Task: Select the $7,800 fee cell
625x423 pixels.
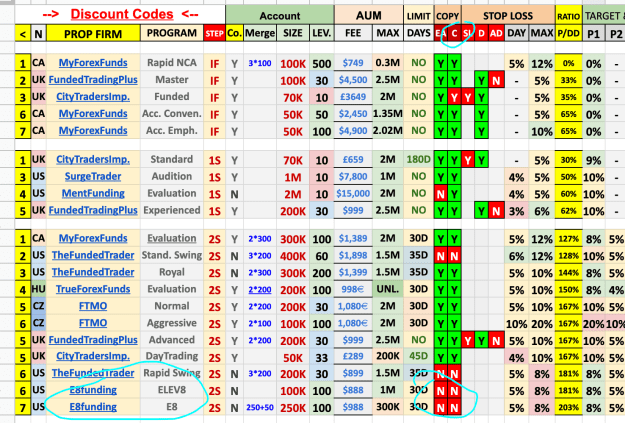Action: click(x=353, y=177)
